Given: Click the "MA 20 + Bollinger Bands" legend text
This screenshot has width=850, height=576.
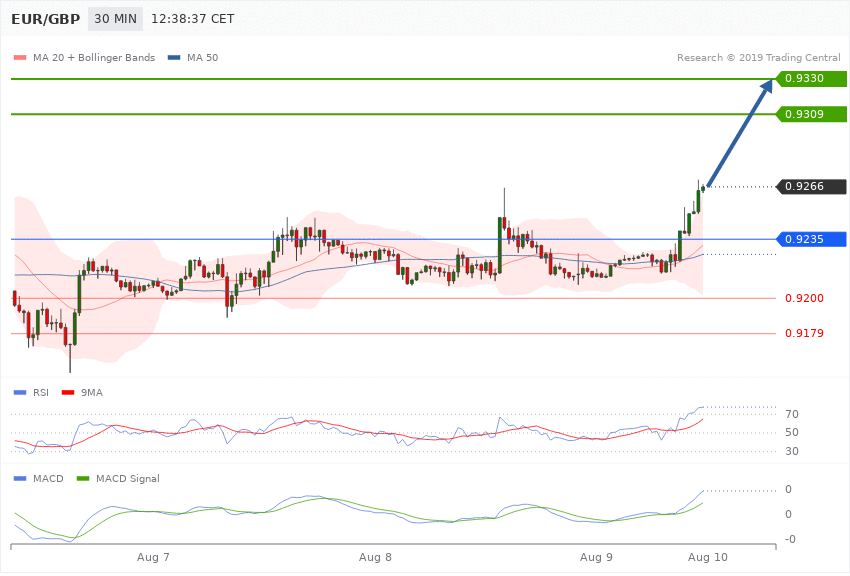Looking at the screenshot, I should [x=94, y=57].
